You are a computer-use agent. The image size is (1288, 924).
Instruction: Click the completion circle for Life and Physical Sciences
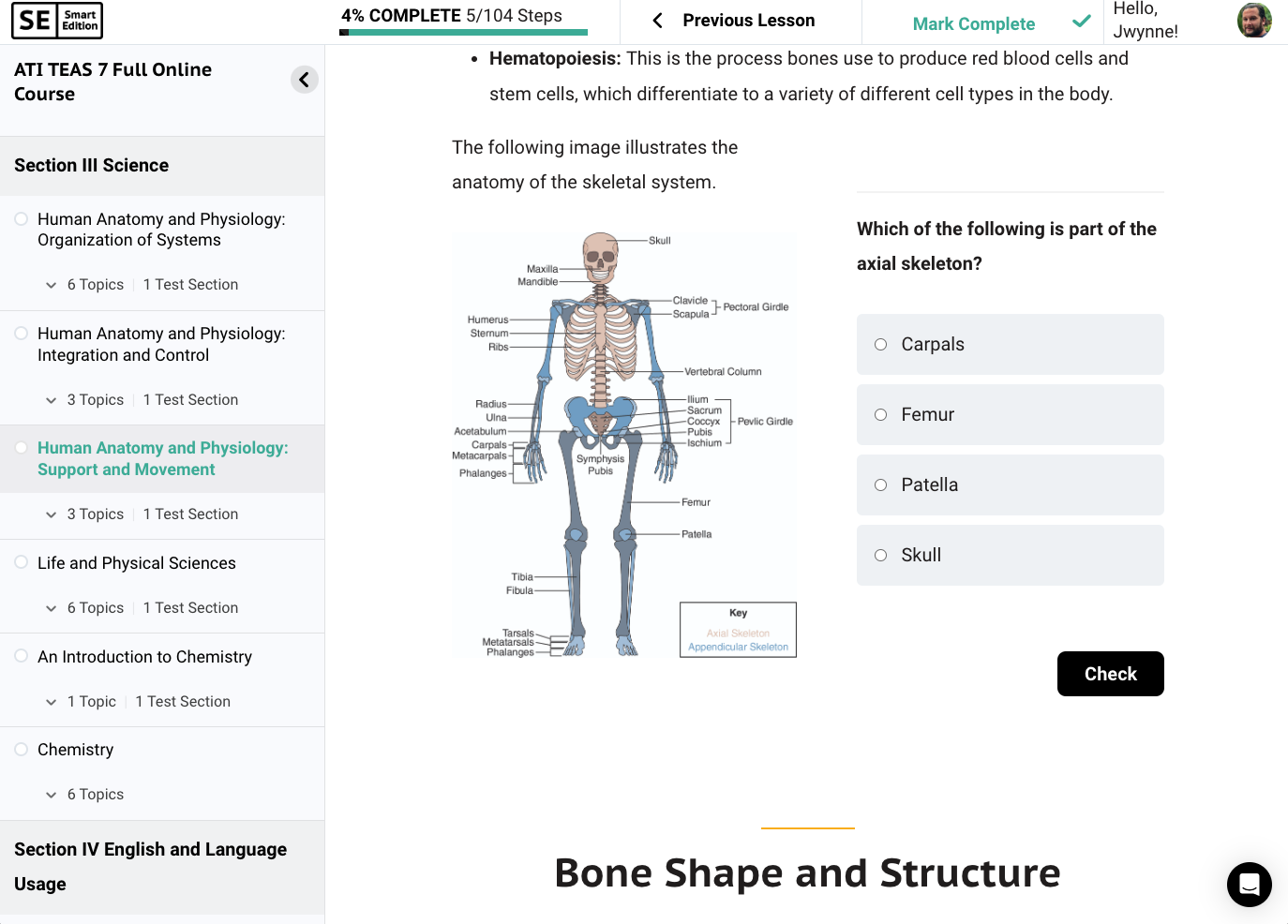click(x=21, y=561)
